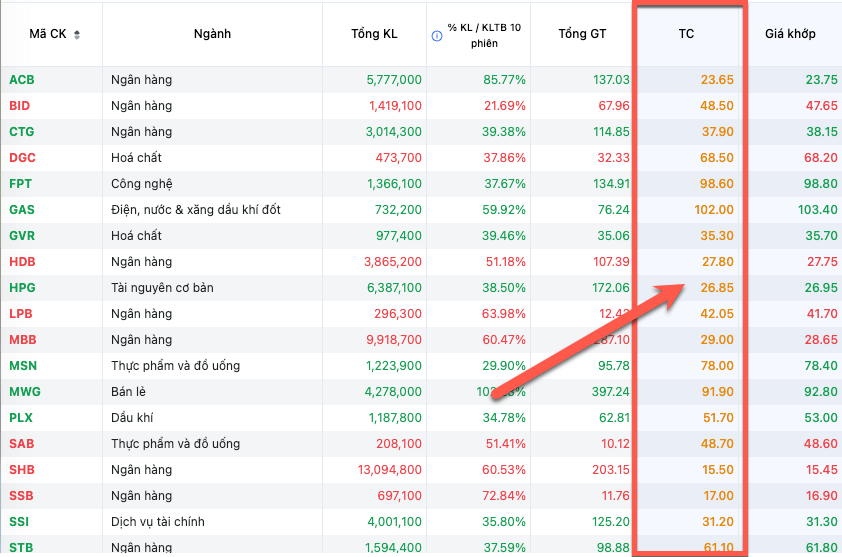Viewport: 842px width, 557px height.
Task: Click total value 172.06 for HPG
Action: click(610, 288)
